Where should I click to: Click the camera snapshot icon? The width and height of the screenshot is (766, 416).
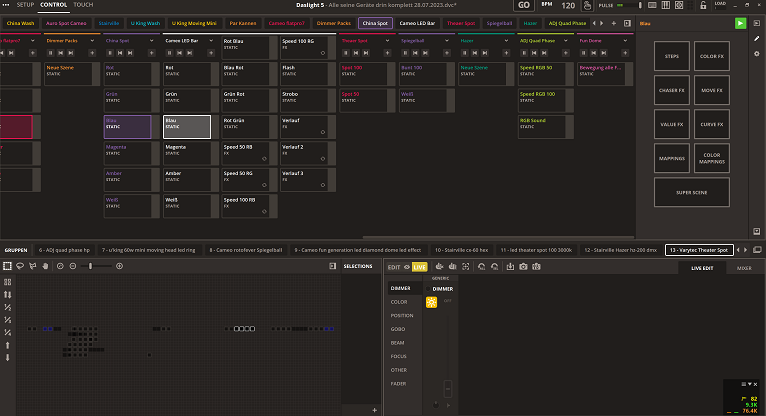tap(523, 267)
